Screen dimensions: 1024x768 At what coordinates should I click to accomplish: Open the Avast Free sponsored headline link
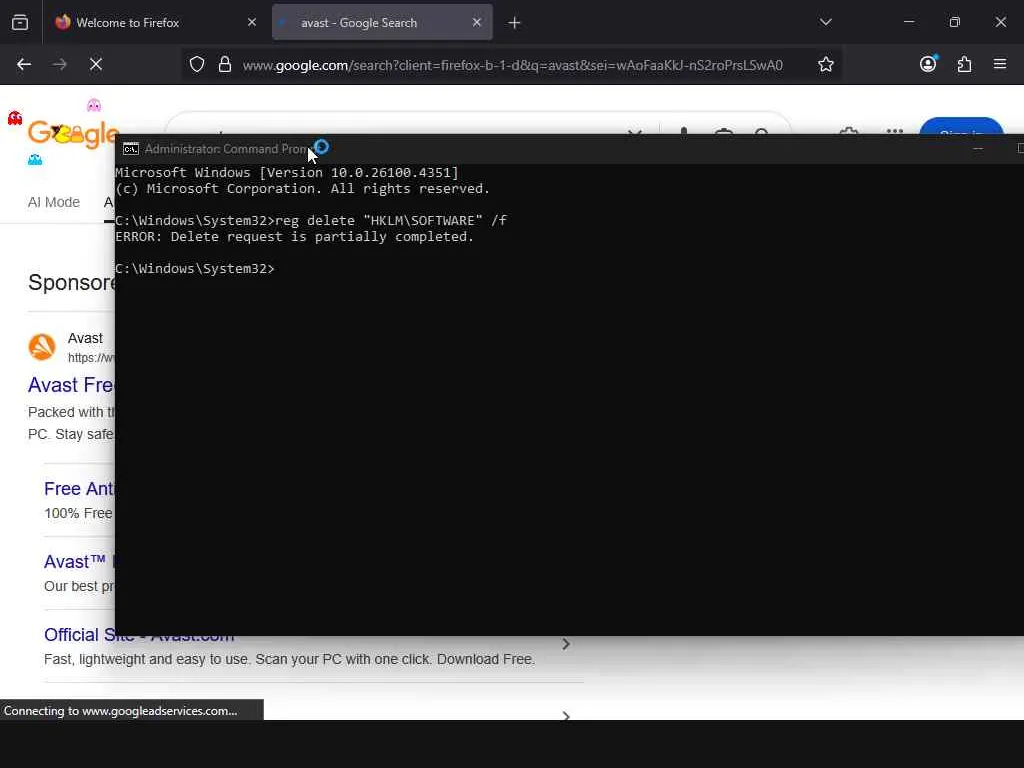[x=71, y=385]
